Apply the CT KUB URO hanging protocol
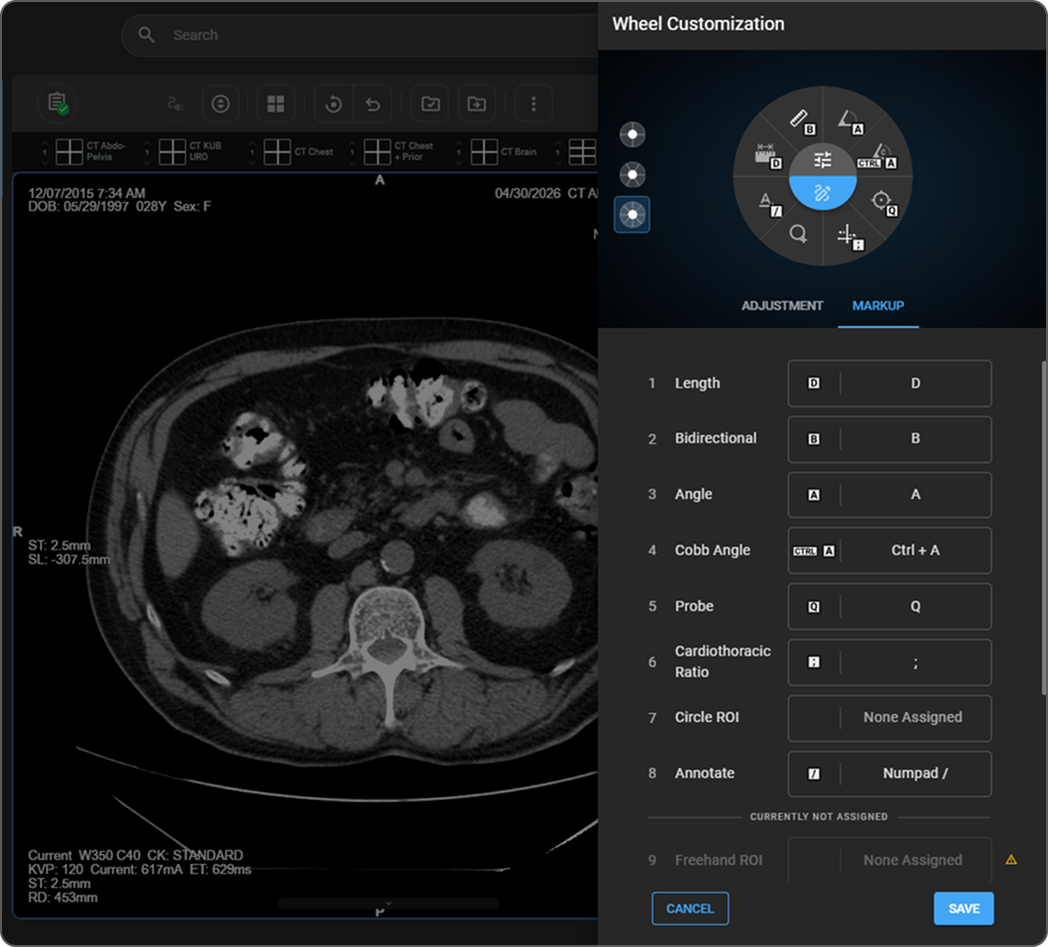Viewport: 1048px width, 947px height. tap(190, 151)
